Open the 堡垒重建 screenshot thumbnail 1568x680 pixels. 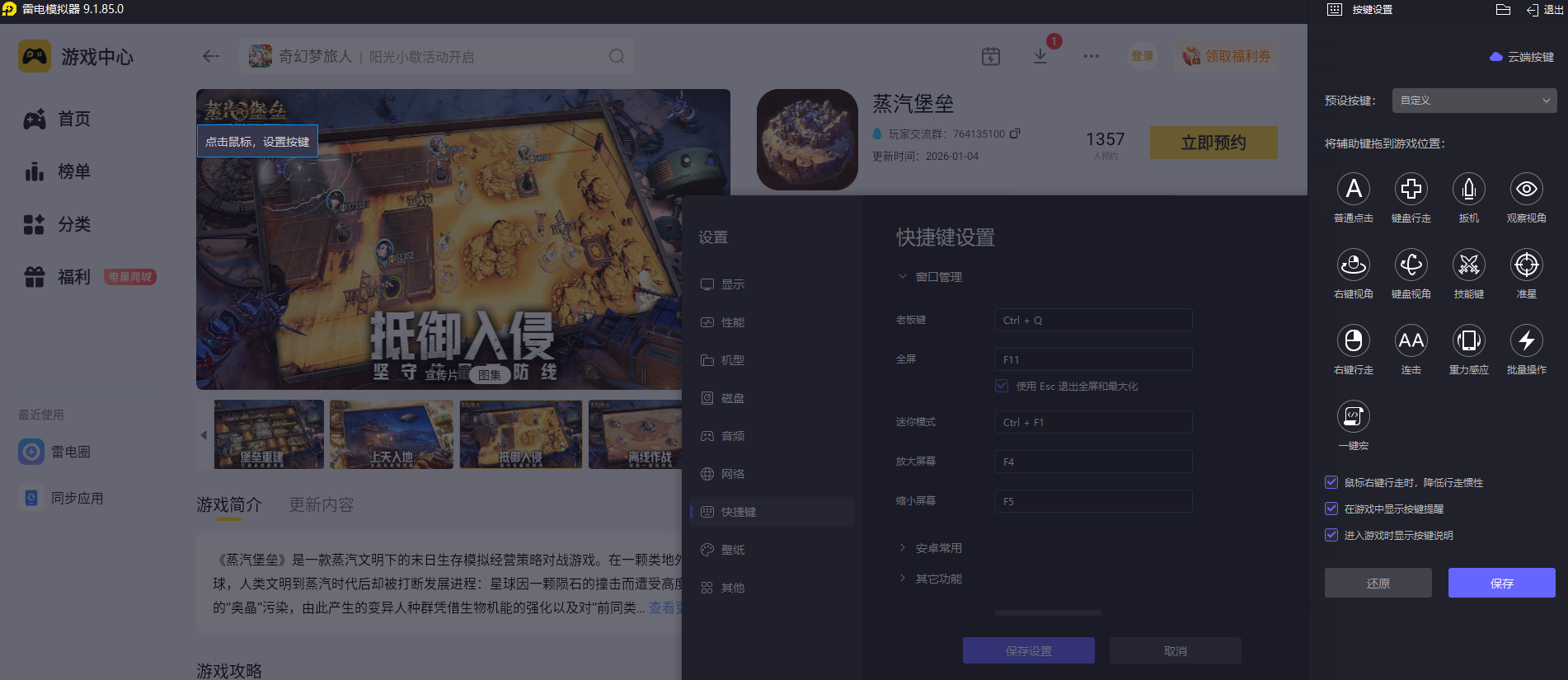(269, 434)
